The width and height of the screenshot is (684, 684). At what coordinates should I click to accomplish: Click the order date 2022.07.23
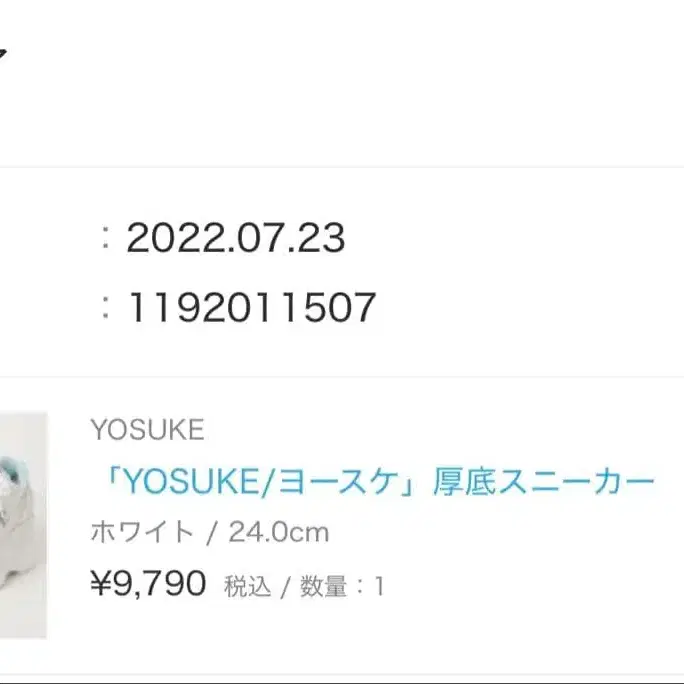pos(236,238)
